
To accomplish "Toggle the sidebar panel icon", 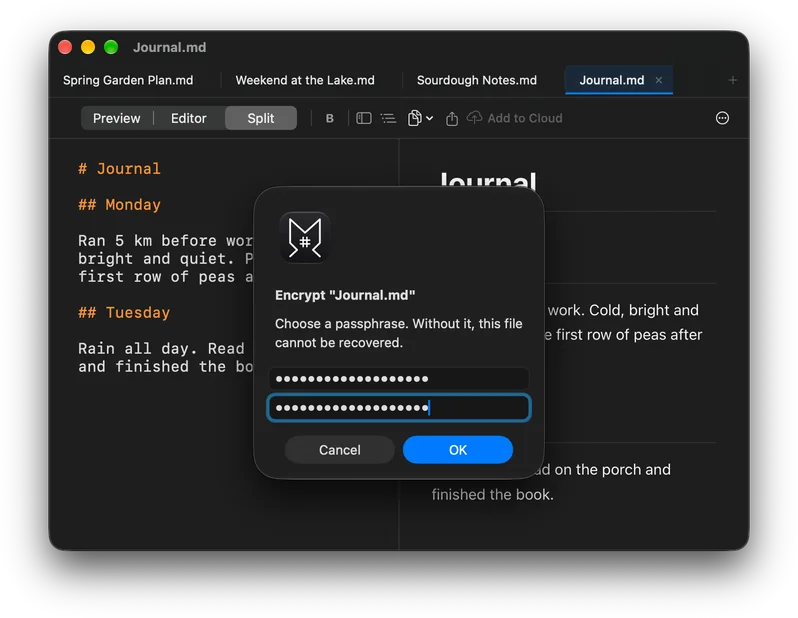I will point(363,118).
